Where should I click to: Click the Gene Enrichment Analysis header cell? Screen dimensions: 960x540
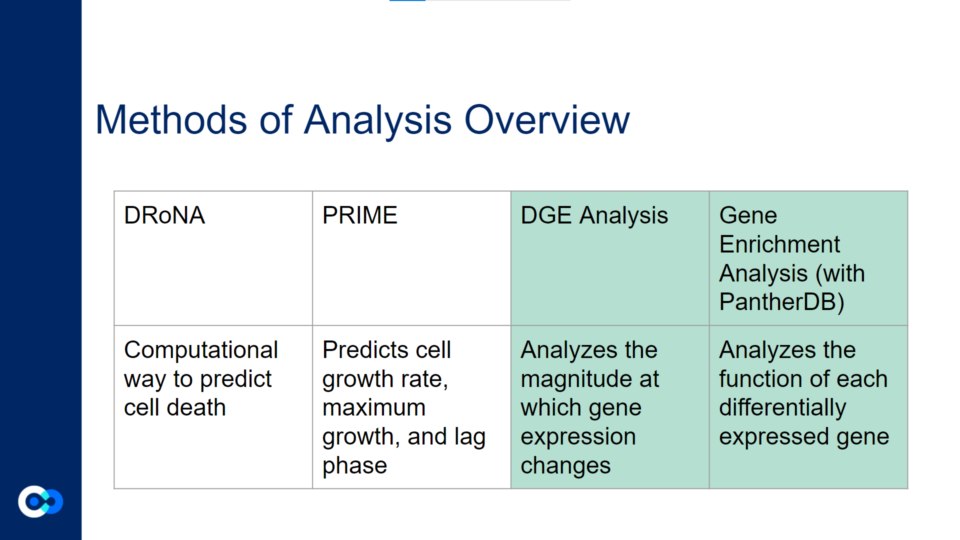808,257
